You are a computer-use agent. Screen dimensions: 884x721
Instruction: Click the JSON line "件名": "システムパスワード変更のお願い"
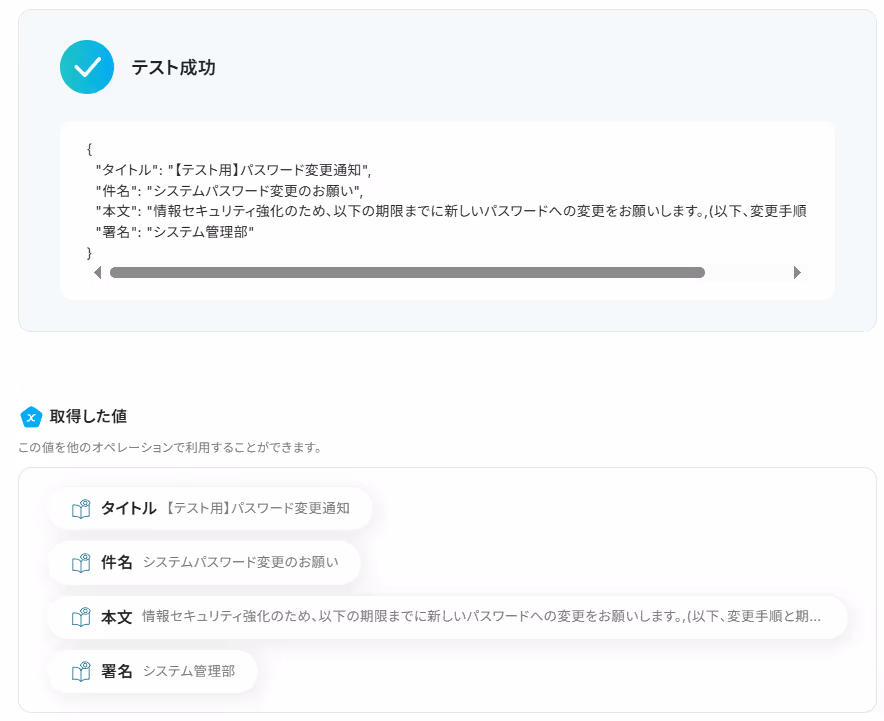point(229,191)
